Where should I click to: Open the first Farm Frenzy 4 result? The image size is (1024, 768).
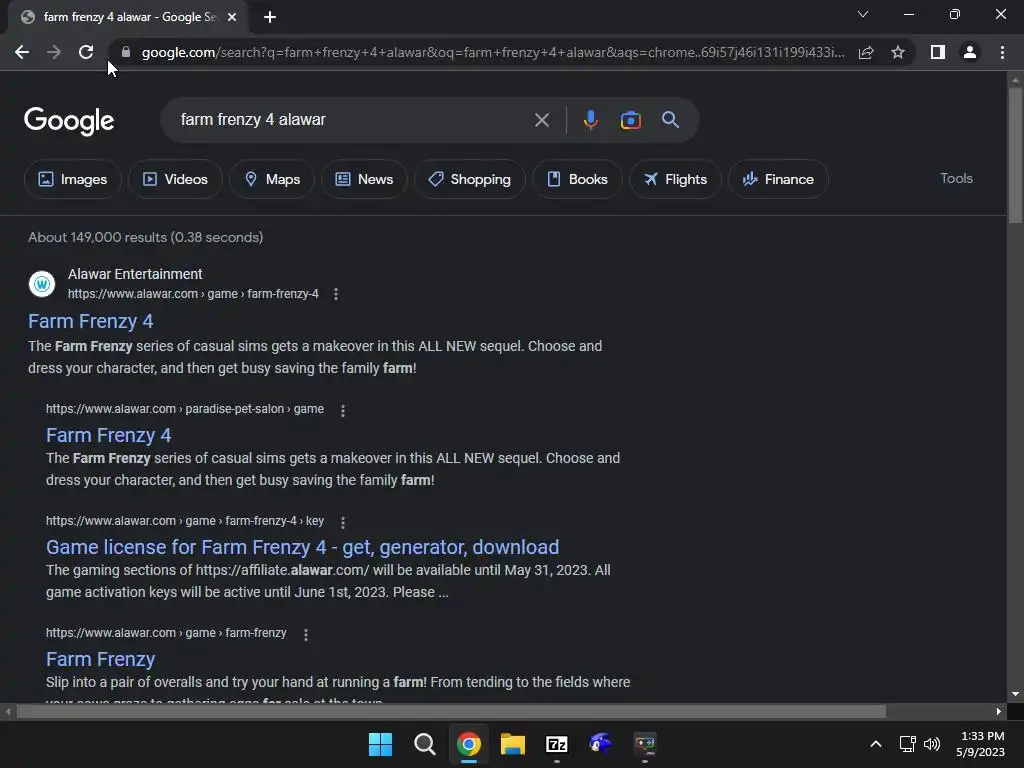pyautogui.click(x=91, y=321)
